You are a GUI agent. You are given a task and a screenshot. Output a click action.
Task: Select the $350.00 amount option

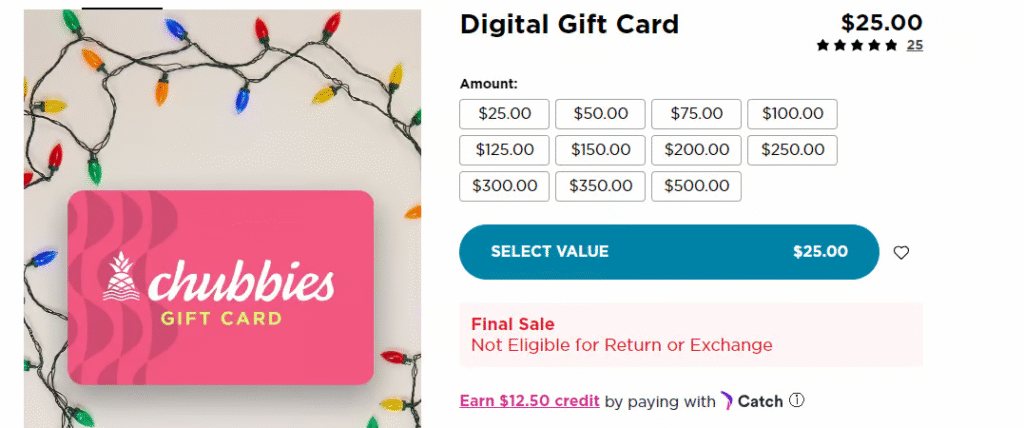pos(600,186)
